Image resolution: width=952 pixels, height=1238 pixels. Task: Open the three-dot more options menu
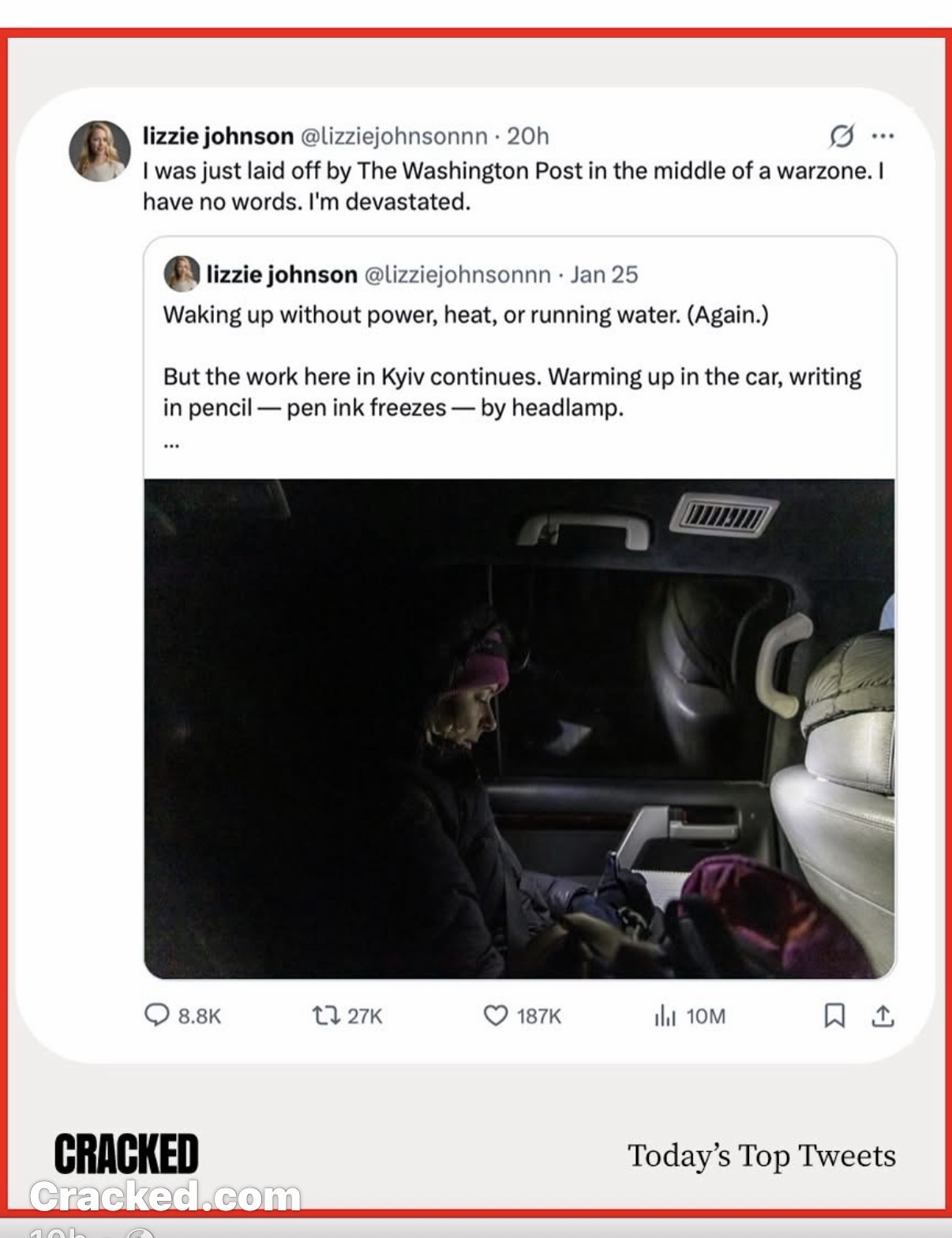coord(883,136)
